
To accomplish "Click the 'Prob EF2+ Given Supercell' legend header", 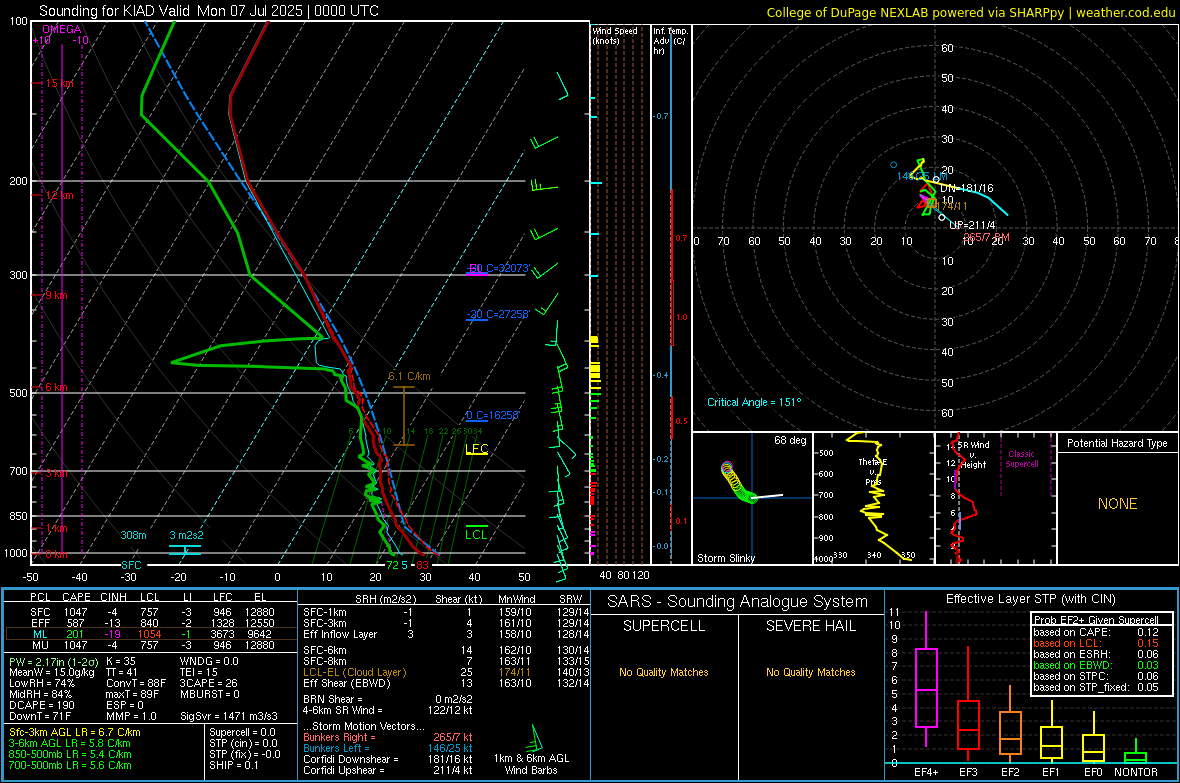I will 1096,620.
